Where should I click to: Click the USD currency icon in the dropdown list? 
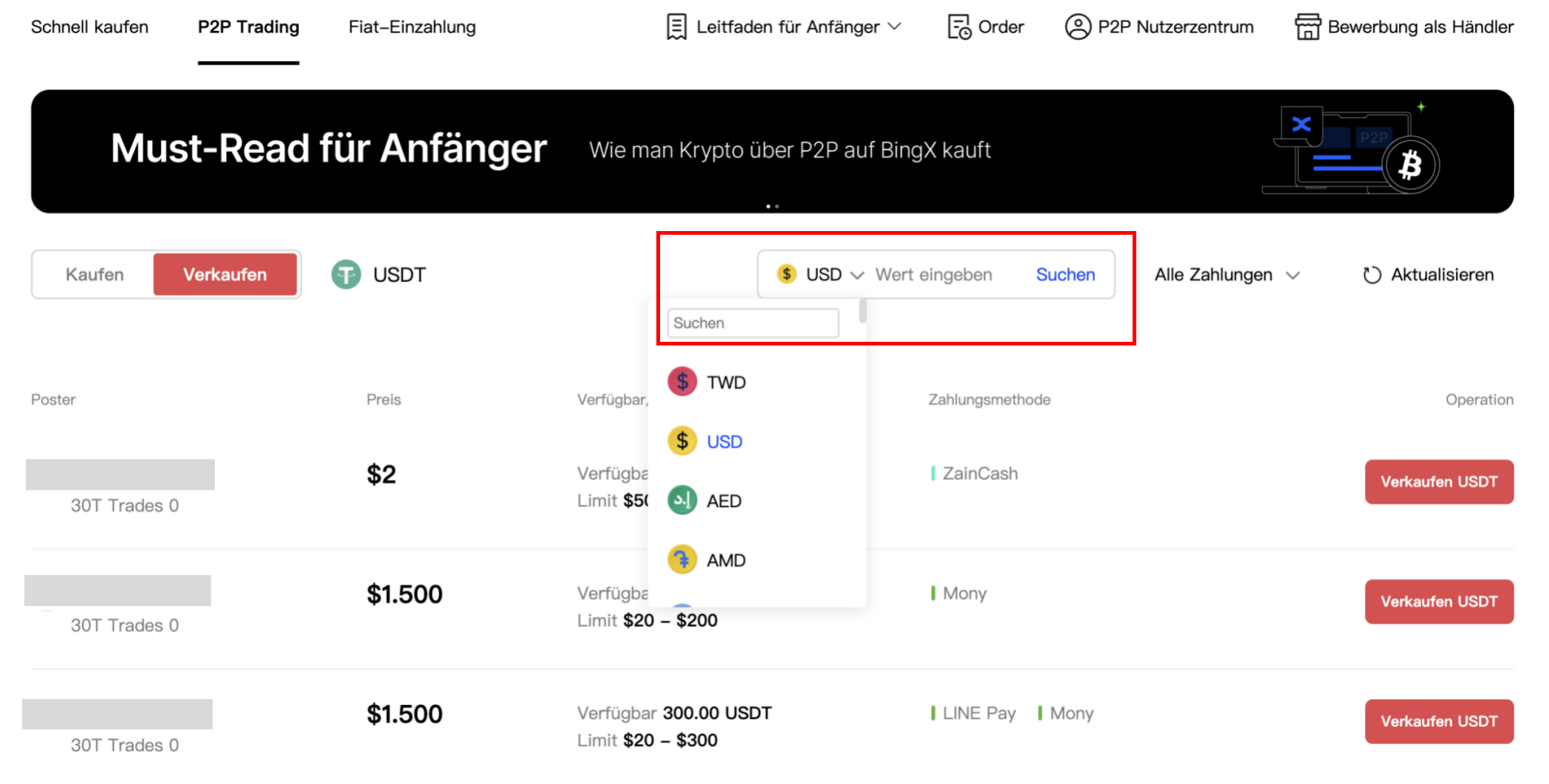point(682,441)
